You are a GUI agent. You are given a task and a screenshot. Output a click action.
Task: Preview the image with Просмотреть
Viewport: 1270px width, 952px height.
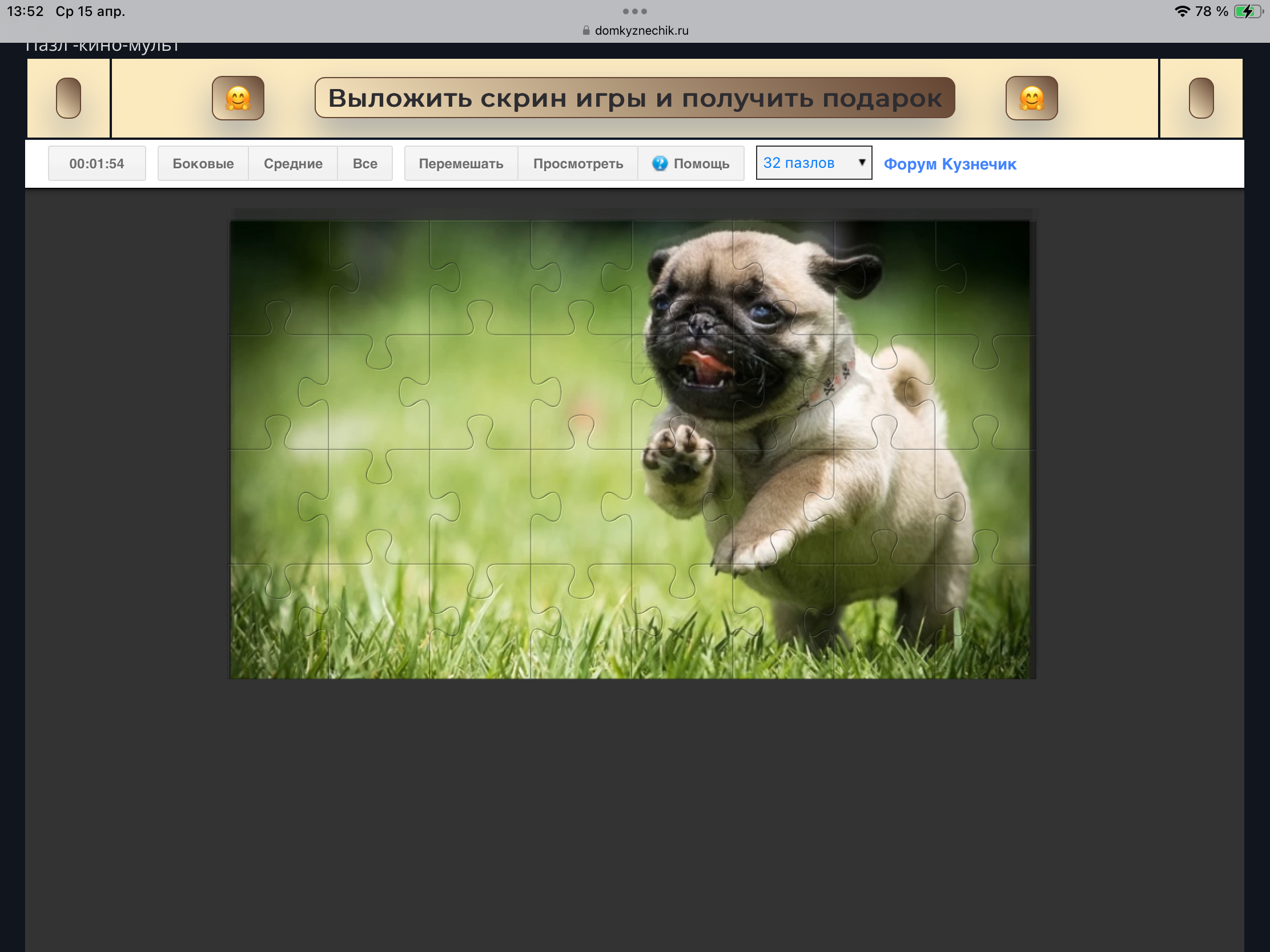coord(577,164)
